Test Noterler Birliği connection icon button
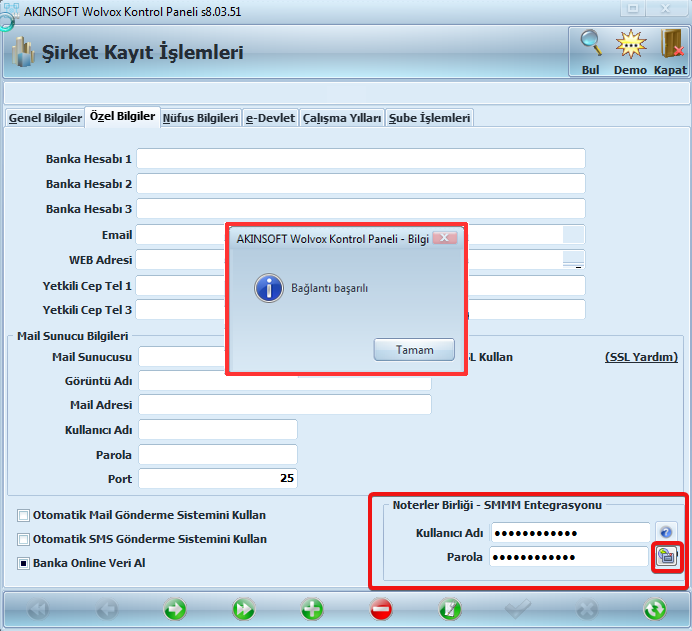The width and height of the screenshot is (692, 631). point(666,556)
